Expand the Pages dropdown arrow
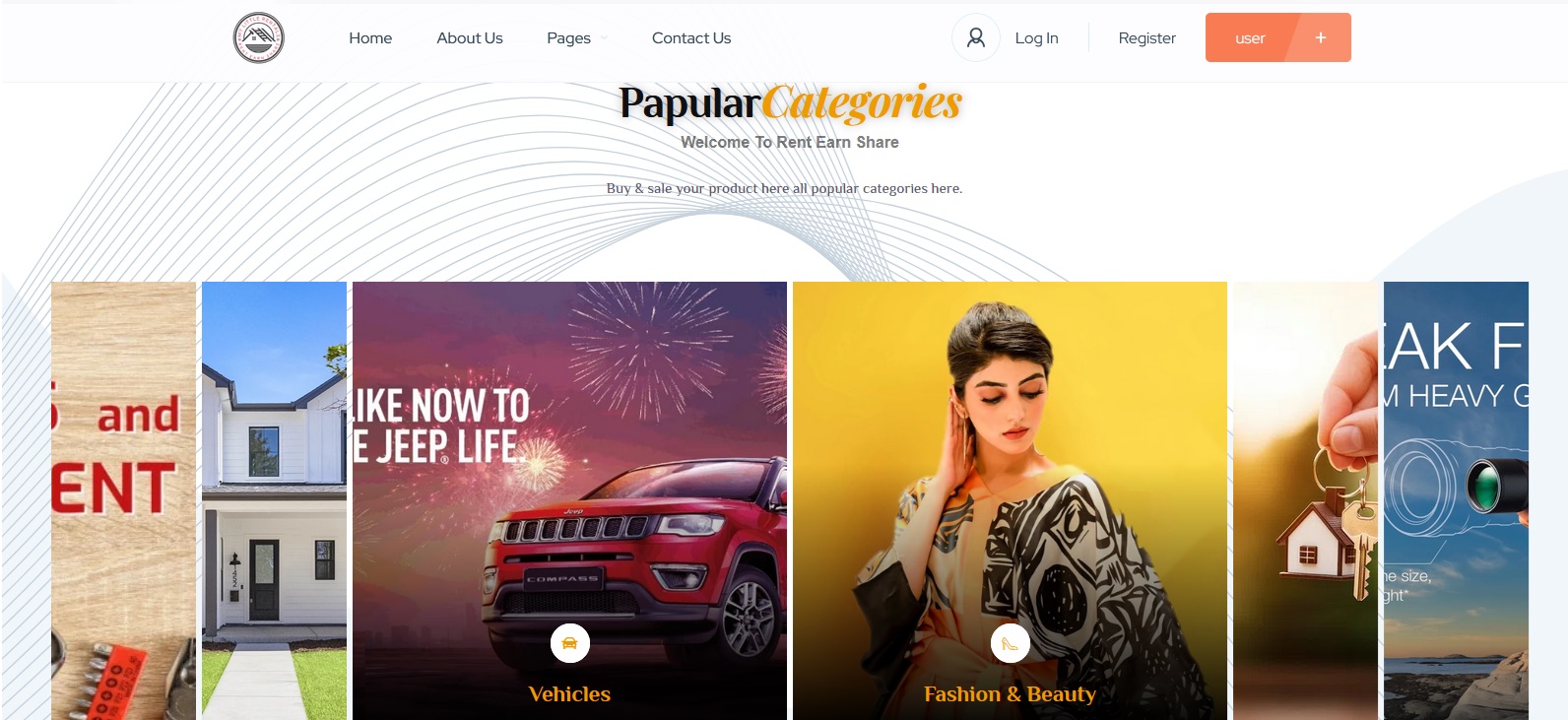Viewport: 1568px width, 720px height. 604,38
